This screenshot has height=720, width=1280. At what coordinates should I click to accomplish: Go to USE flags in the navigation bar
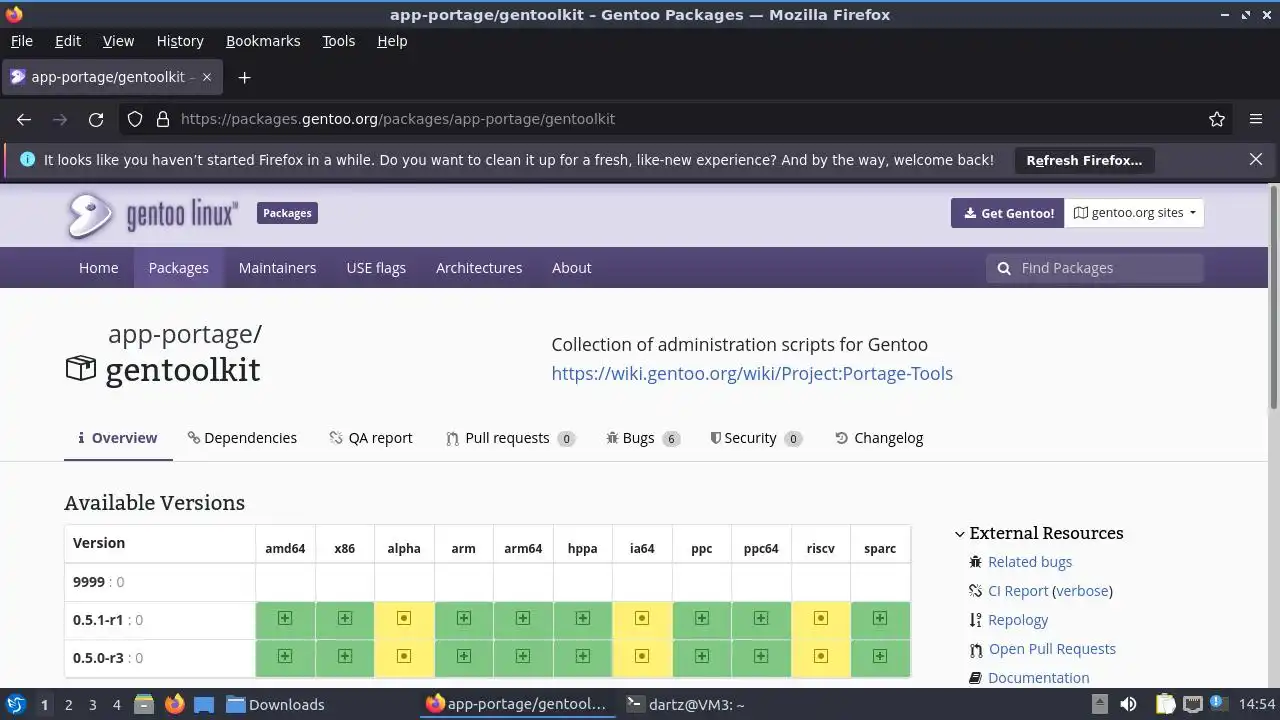pos(376,268)
